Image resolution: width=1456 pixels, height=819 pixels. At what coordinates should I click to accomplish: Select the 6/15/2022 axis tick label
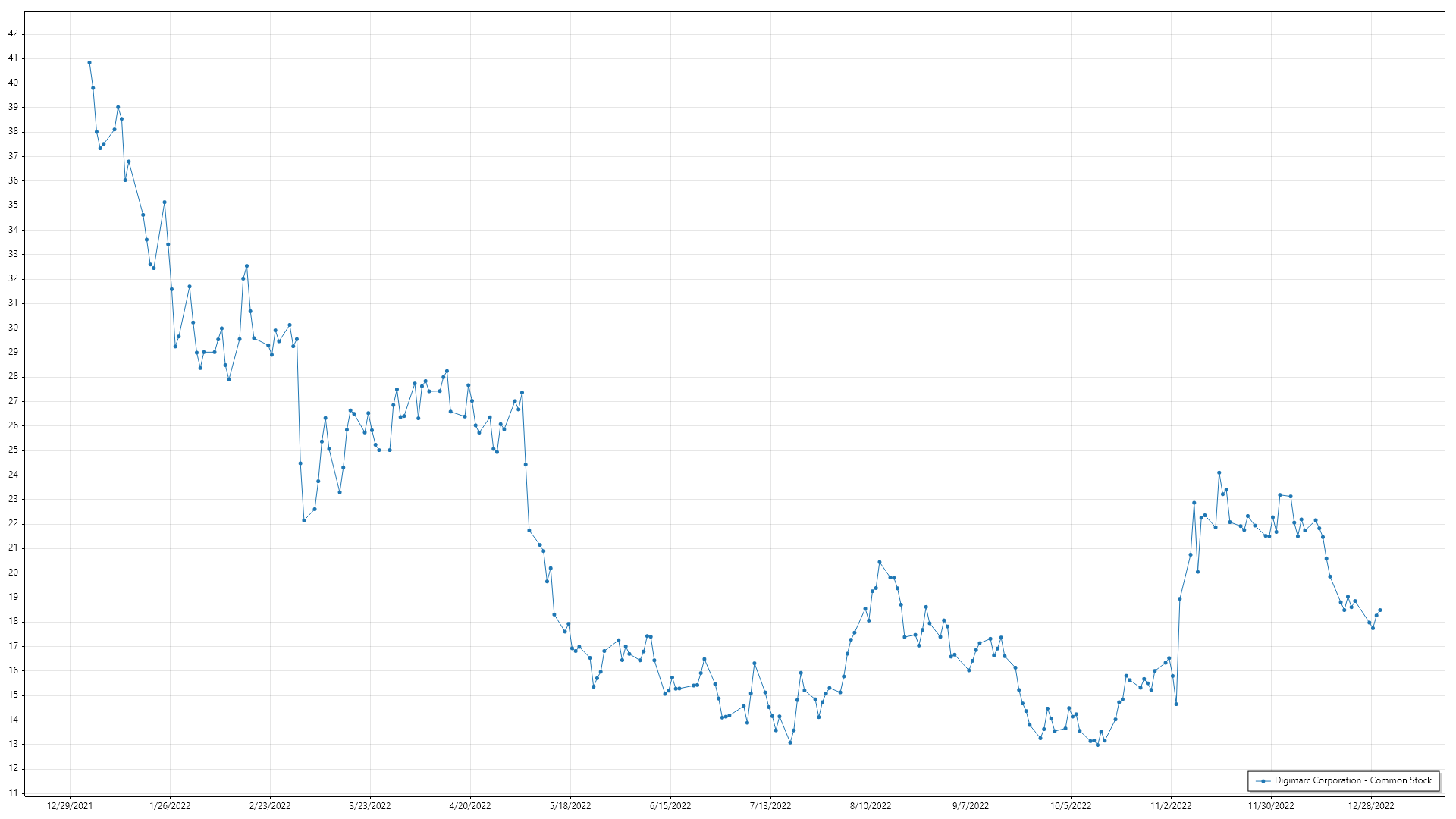tap(670, 806)
